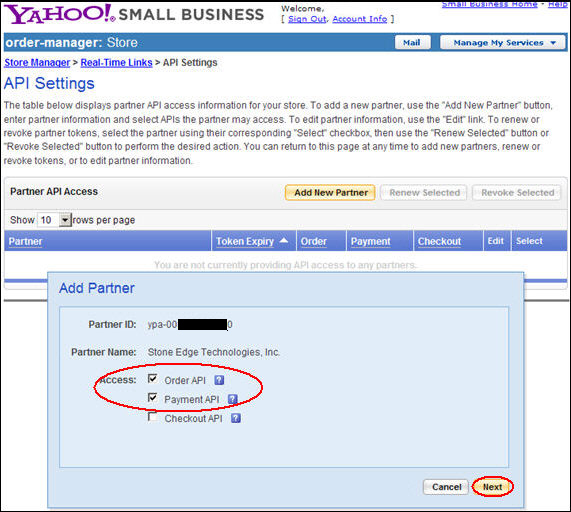The width and height of the screenshot is (571, 512).
Task: Open help icon next to Order API
Action: tap(219, 380)
